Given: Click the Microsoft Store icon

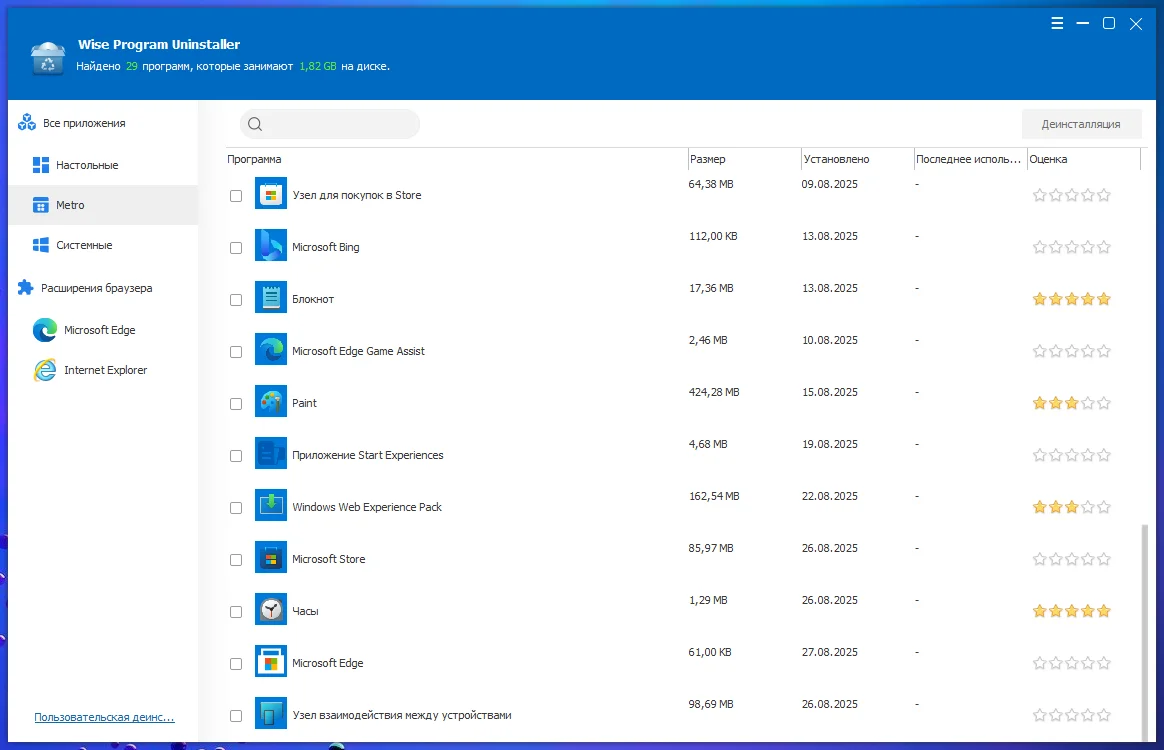Looking at the screenshot, I should click(271, 558).
